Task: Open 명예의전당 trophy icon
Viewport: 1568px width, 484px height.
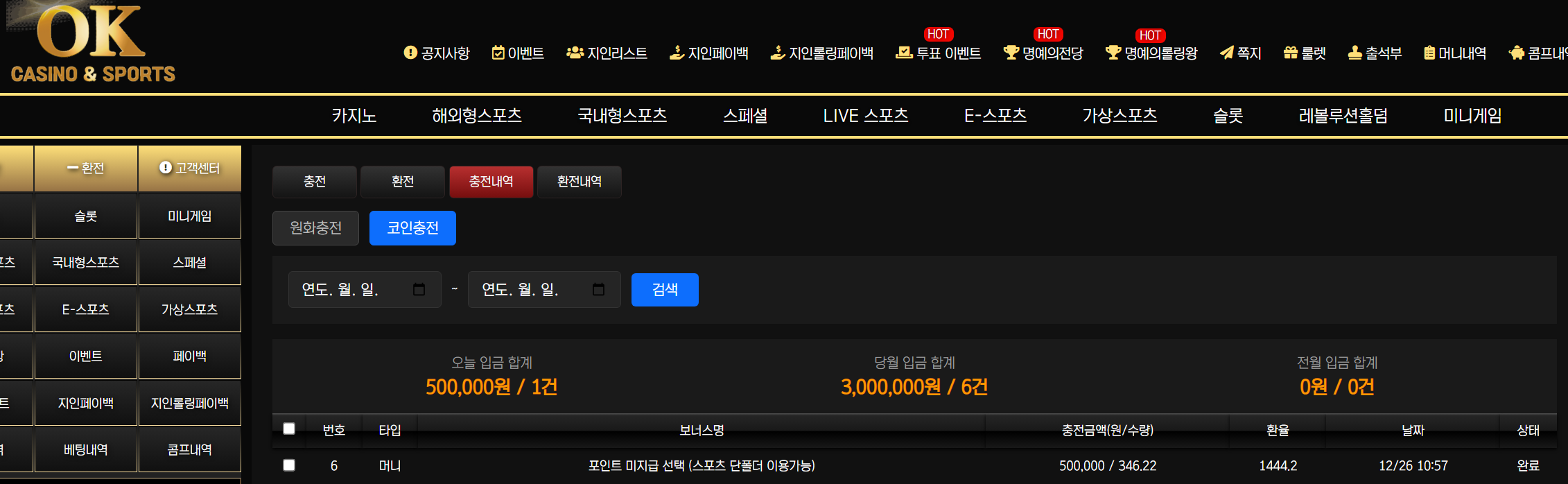Action: coord(1011,53)
